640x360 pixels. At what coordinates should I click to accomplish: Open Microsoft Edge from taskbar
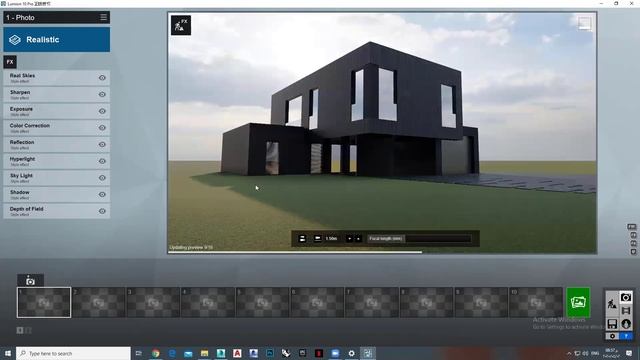(172, 353)
